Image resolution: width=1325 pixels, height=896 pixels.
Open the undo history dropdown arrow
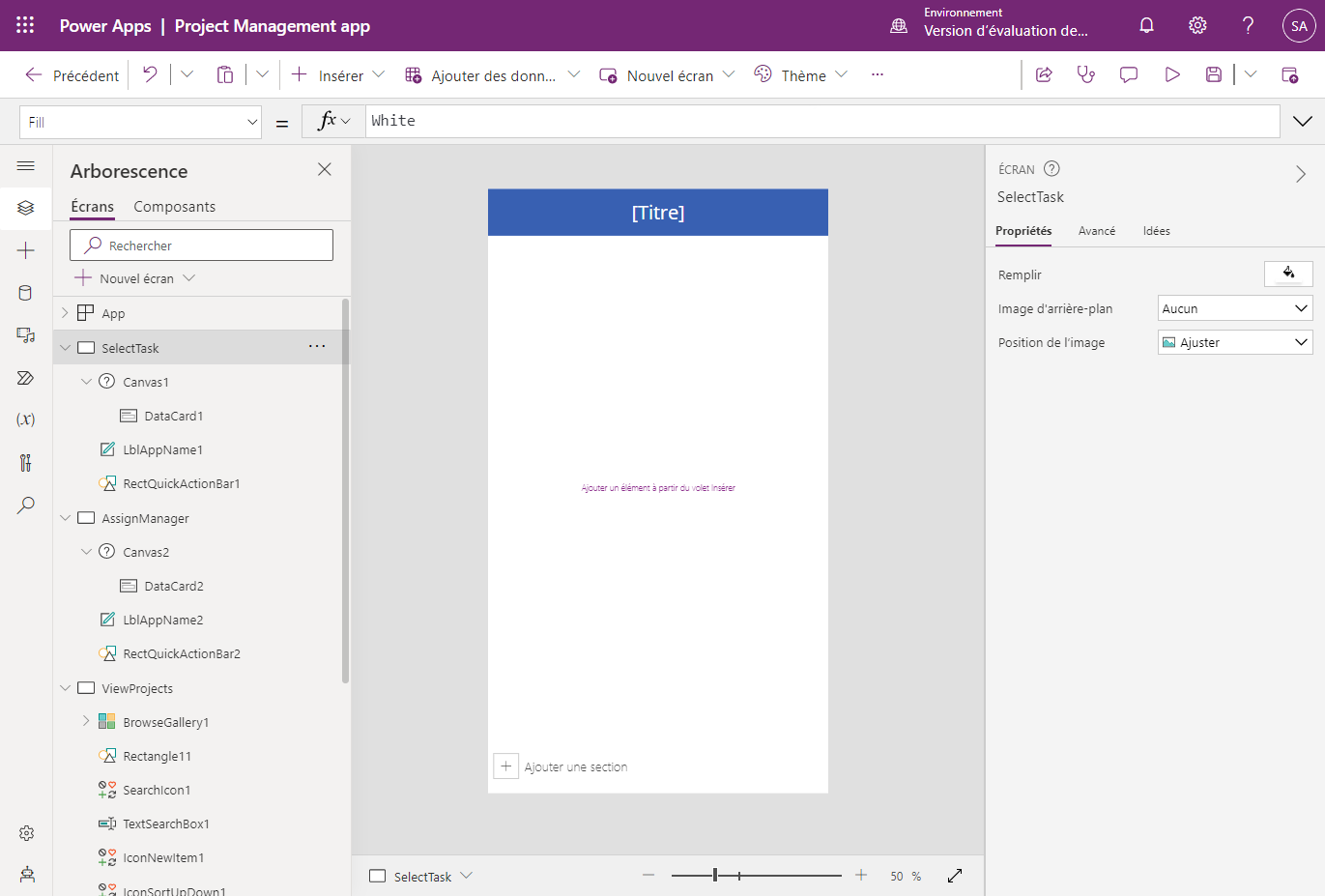tap(187, 74)
